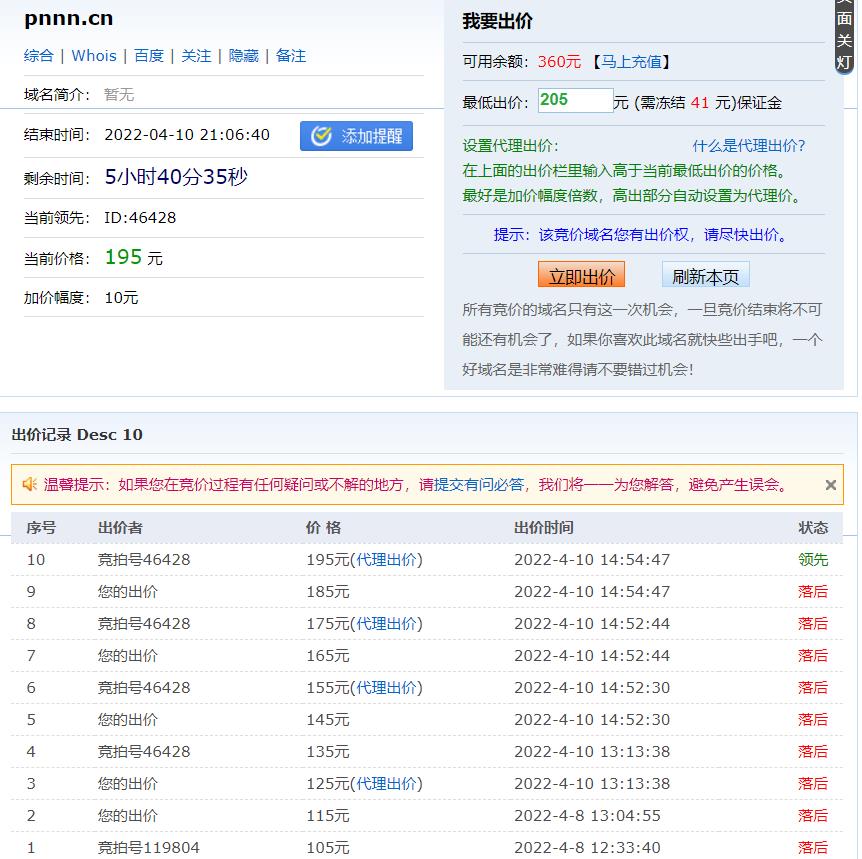Click the 添加提醒 reminder button

[x=356, y=136]
